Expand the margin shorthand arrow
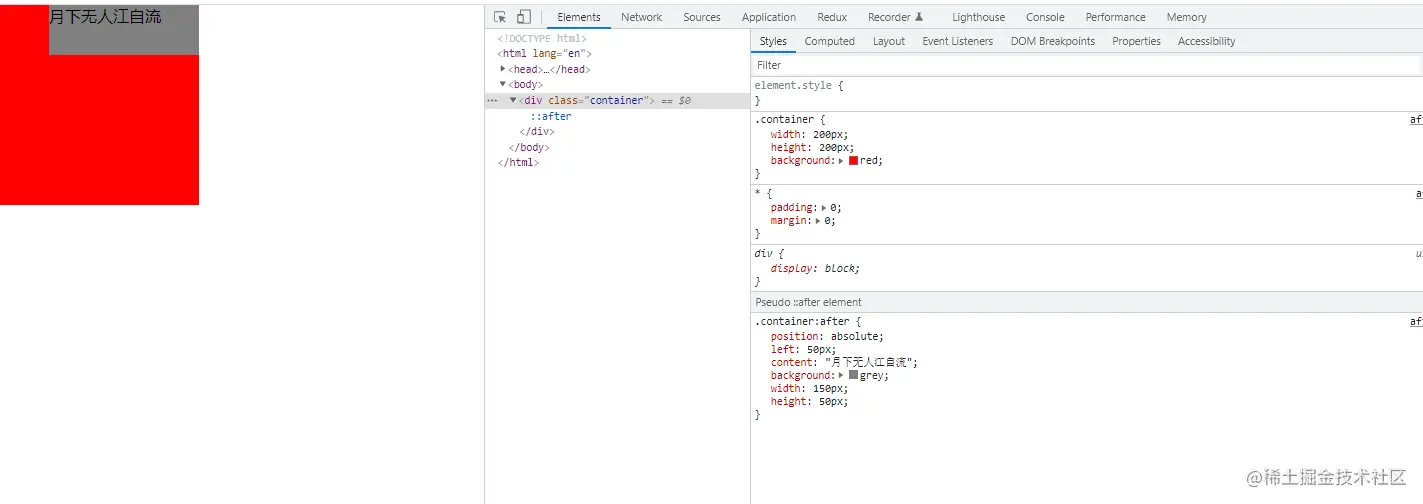 (819, 221)
